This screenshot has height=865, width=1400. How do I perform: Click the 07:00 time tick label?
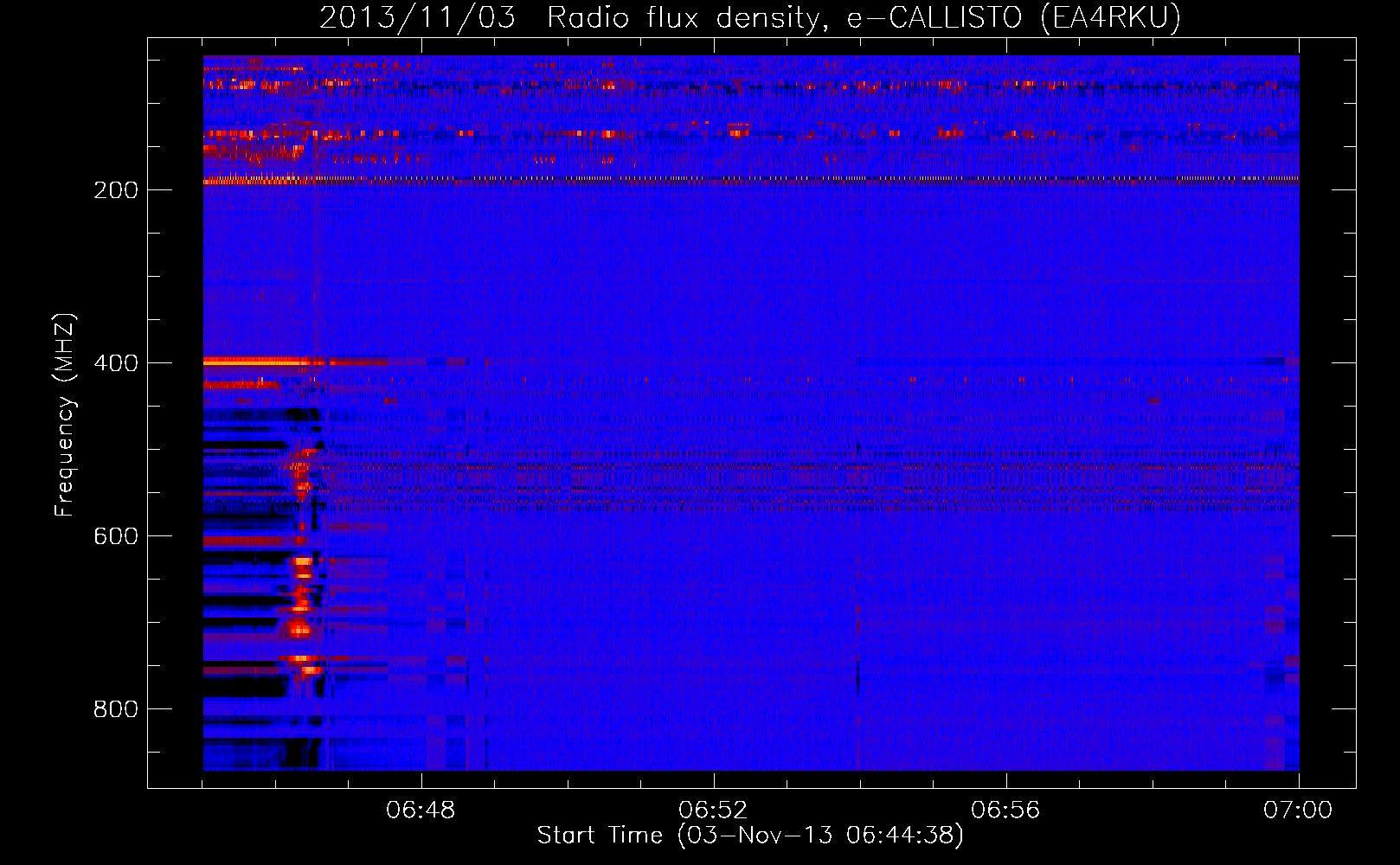click(x=1298, y=811)
